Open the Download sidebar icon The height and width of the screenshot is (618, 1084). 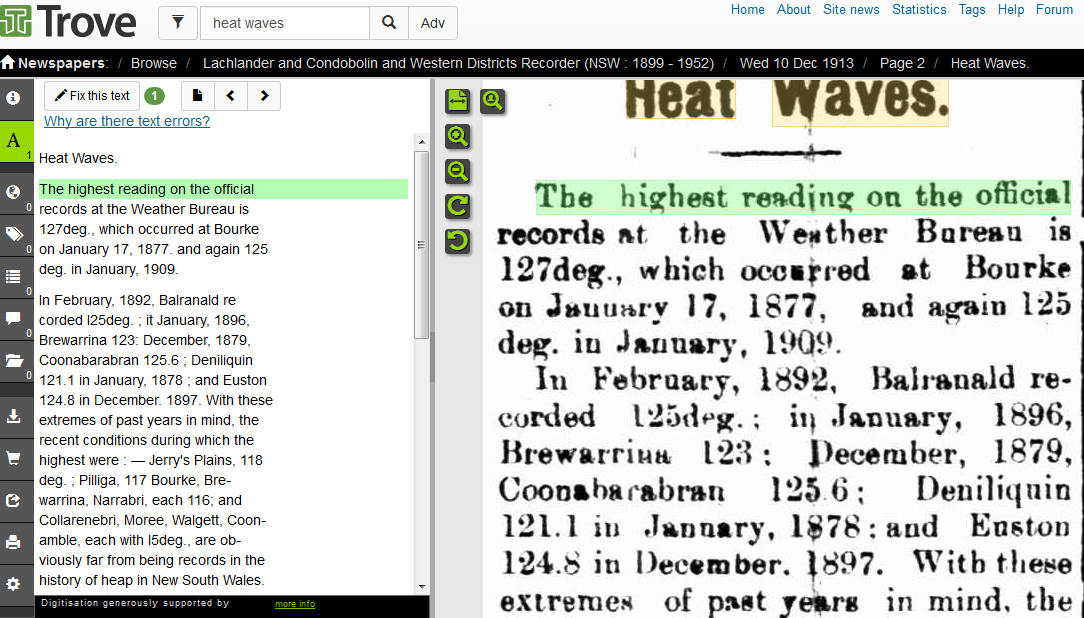[14, 416]
